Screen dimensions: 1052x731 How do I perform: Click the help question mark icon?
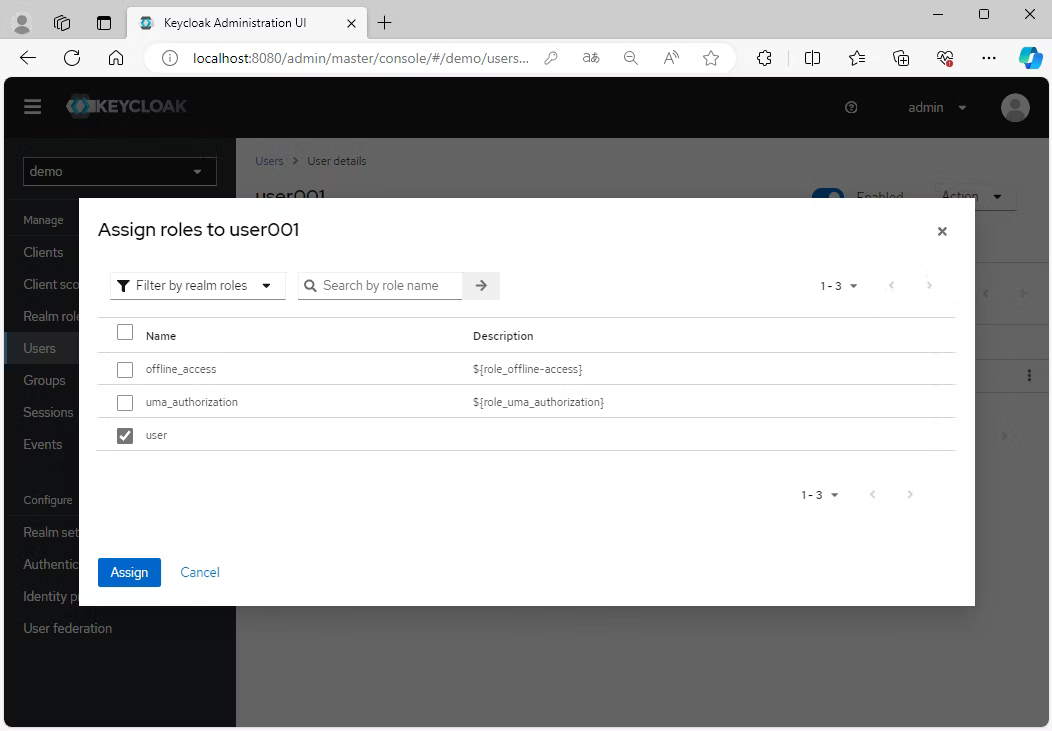pyautogui.click(x=851, y=108)
